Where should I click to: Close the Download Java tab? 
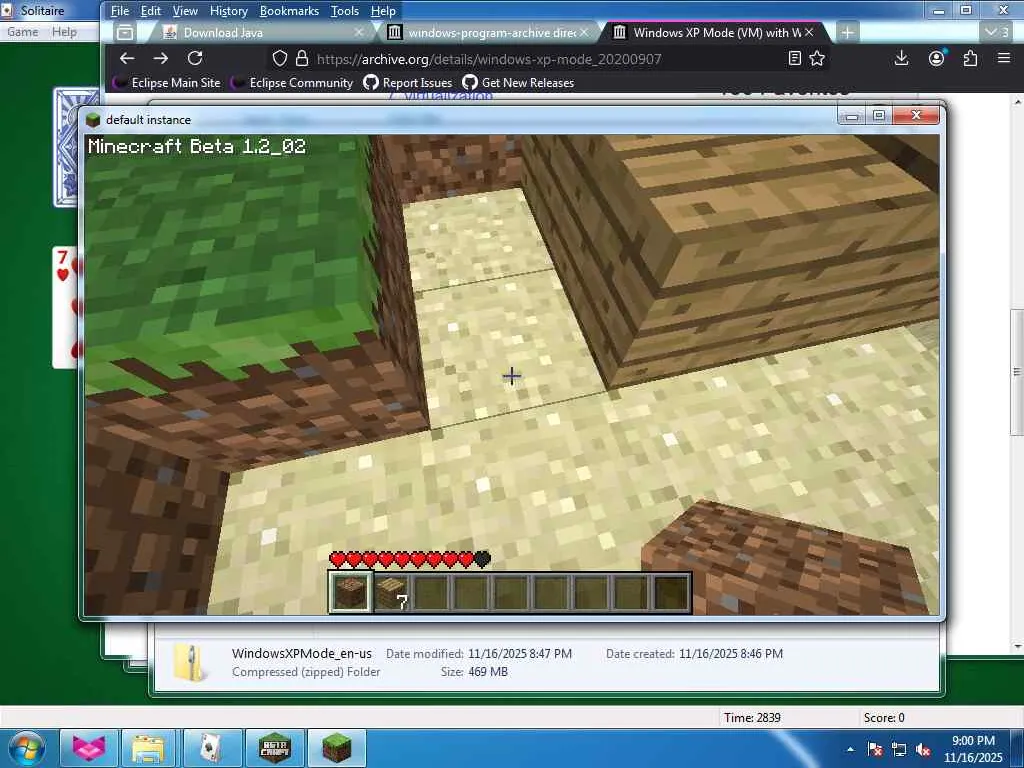point(359,32)
